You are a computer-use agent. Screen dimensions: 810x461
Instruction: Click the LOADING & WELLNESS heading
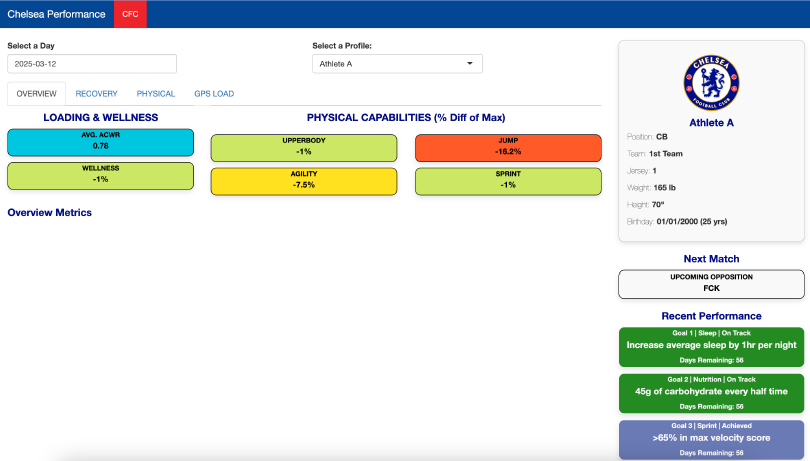tap(101, 117)
